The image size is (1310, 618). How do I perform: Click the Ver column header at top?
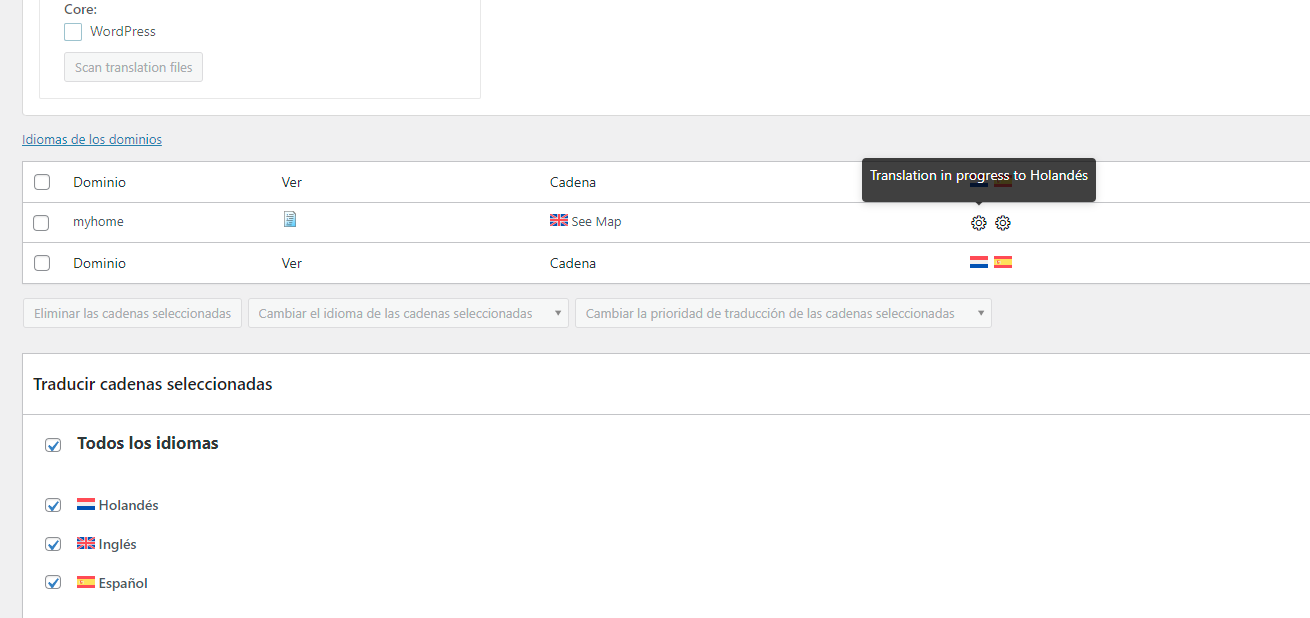coord(292,182)
